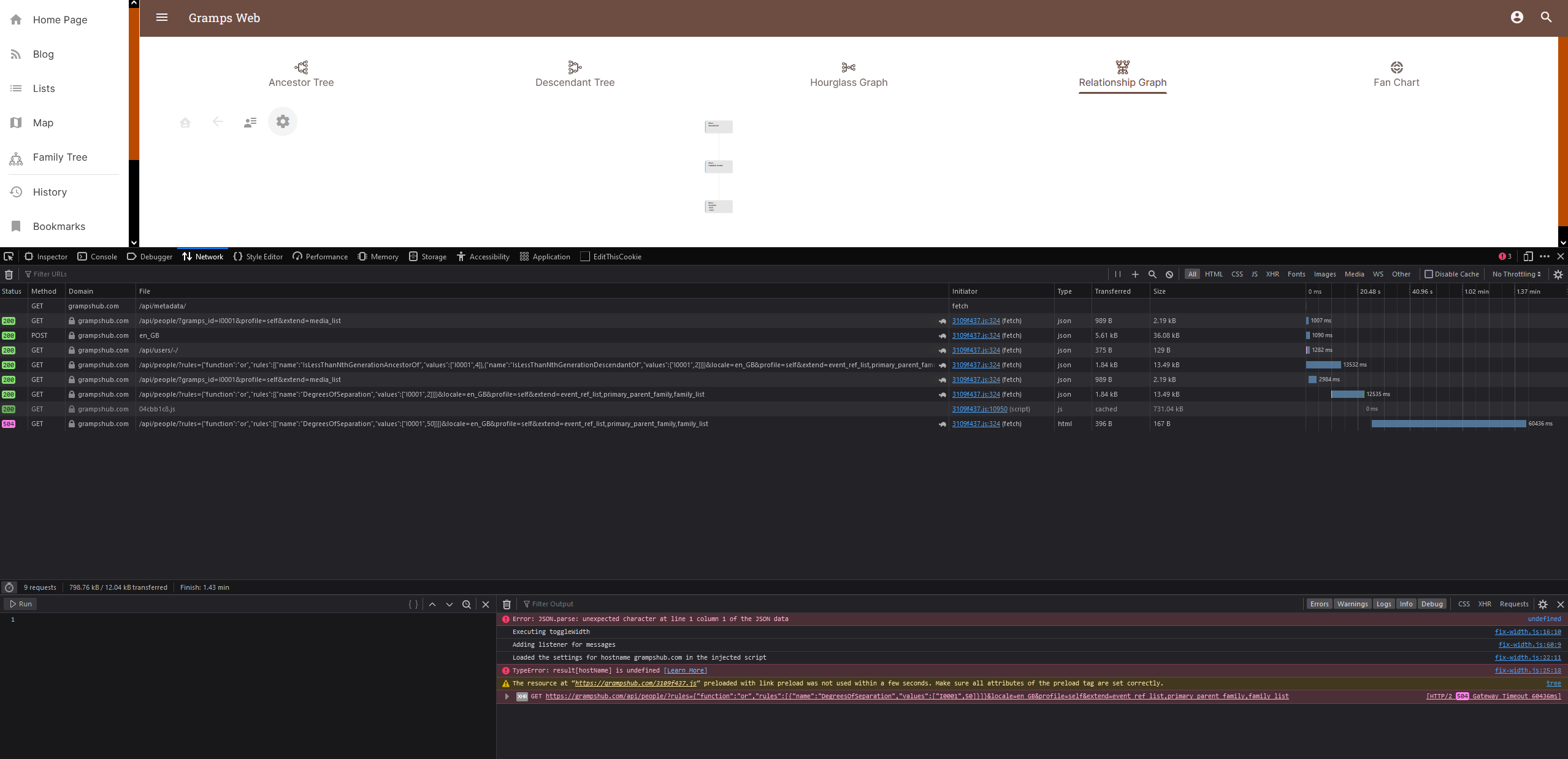The image size is (1568, 759).
Task: Click the Learn More link in TypeError
Action: (685, 671)
